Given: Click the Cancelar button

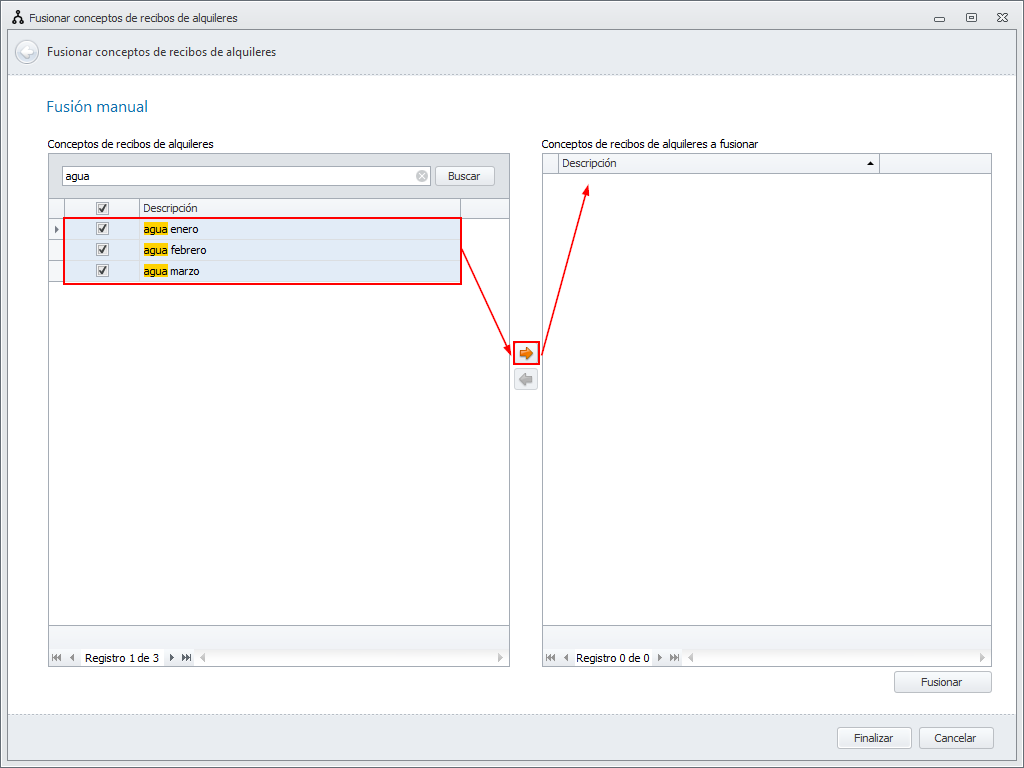Looking at the screenshot, I should click(955, 738).
